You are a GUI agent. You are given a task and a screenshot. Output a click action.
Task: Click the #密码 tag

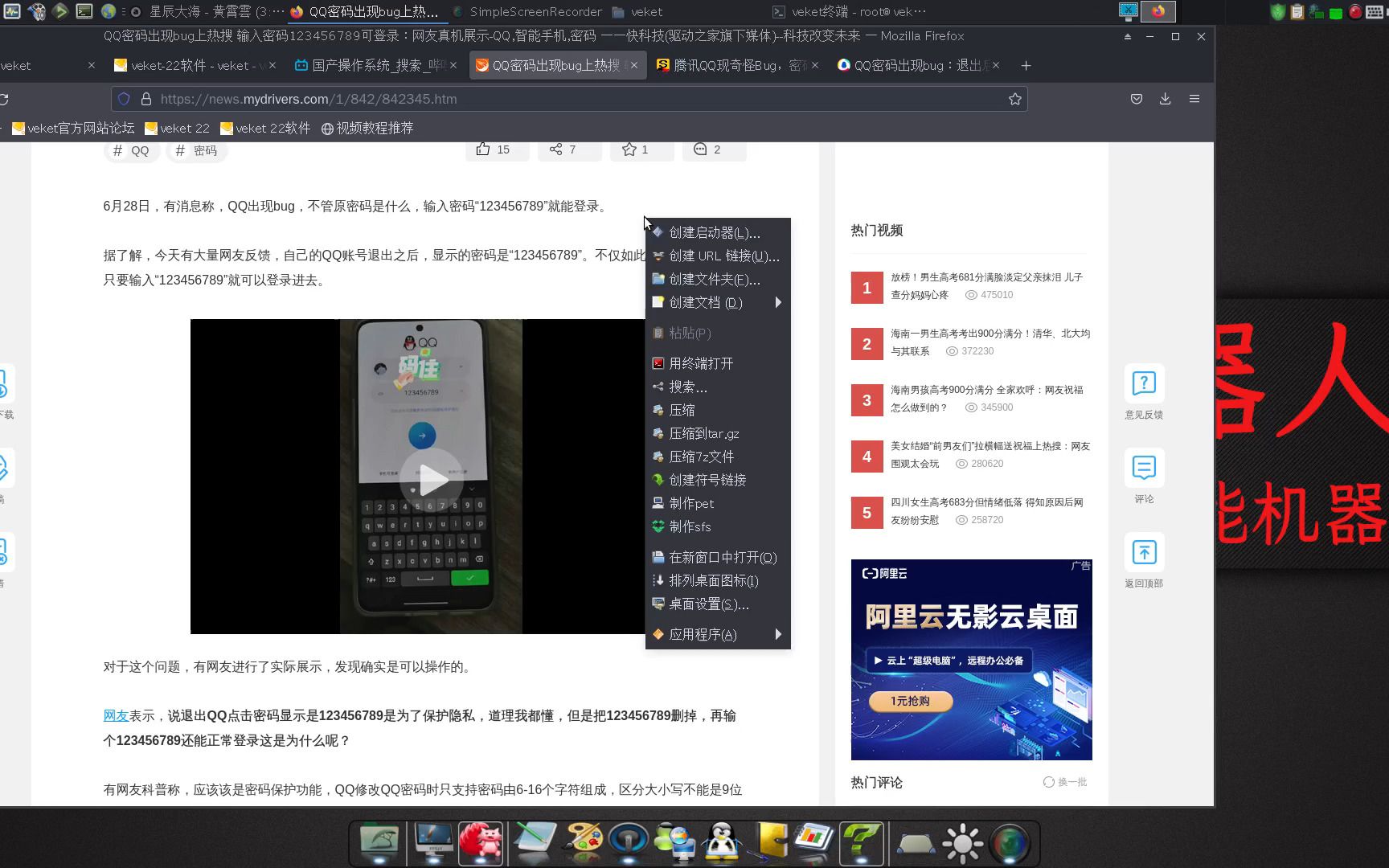pos(197,150)
